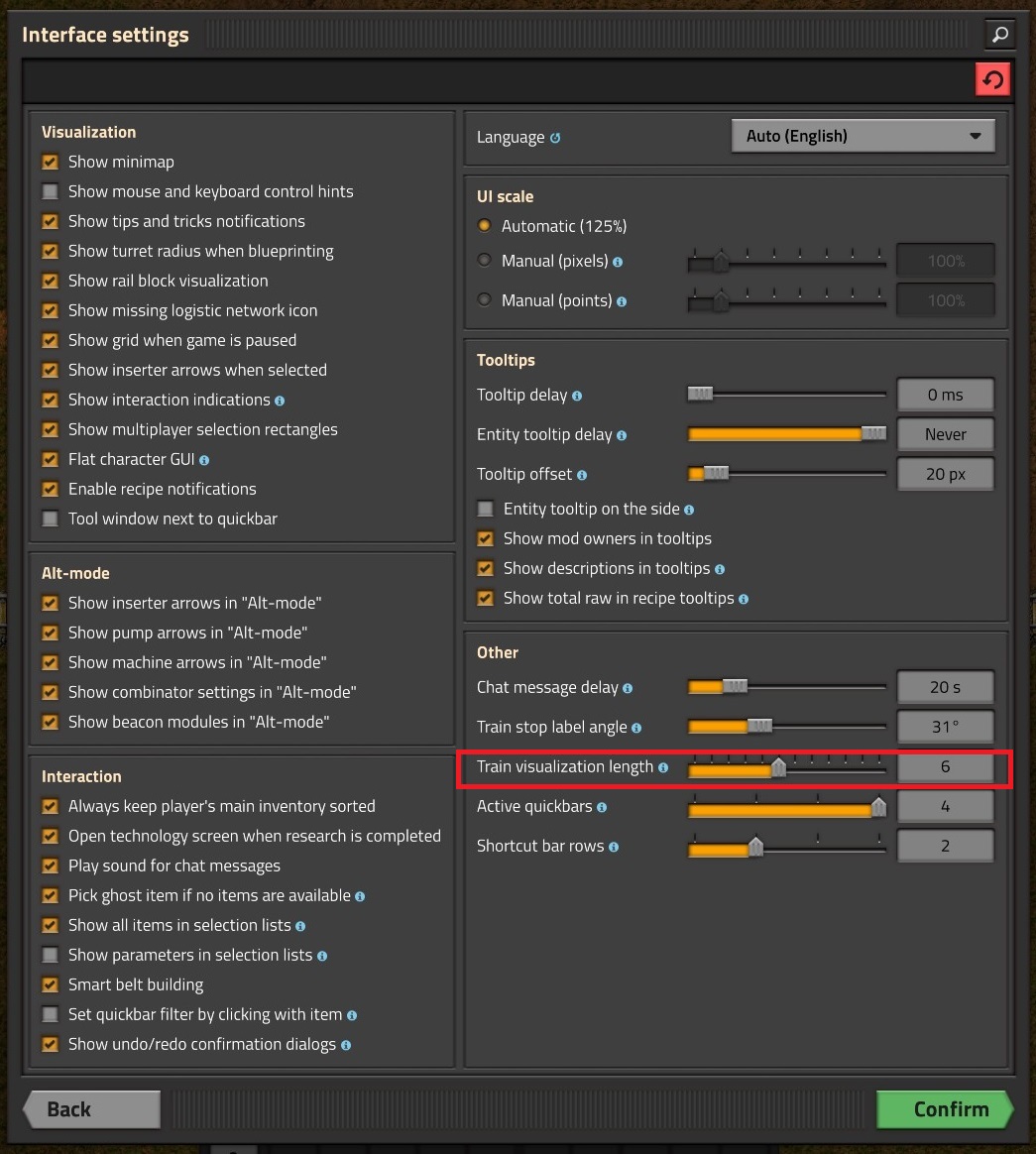Enable Tool window next to quickbar

click(50, 519)
